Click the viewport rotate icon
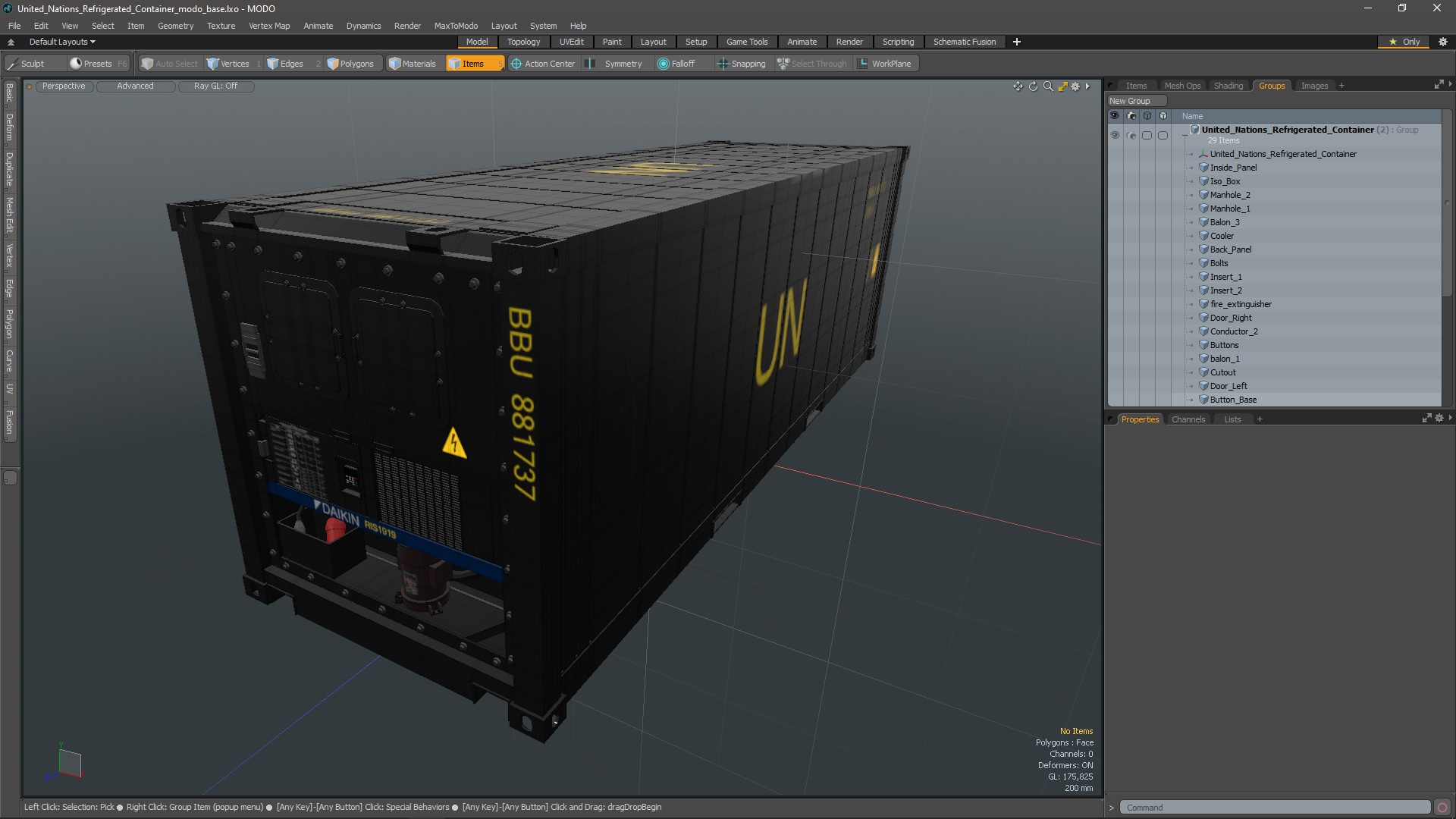Viewport: 1456px width, 819px height. [x=1033, y=86]
